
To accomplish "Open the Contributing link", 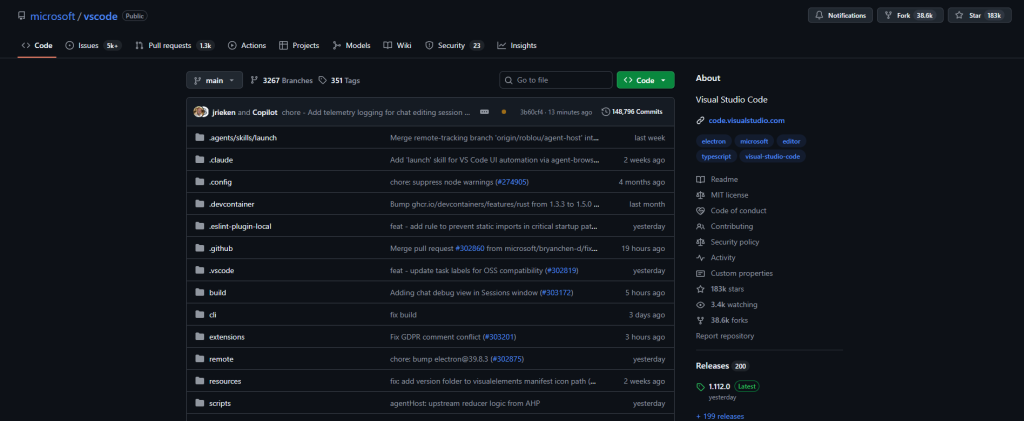I will tap(724, 226).
